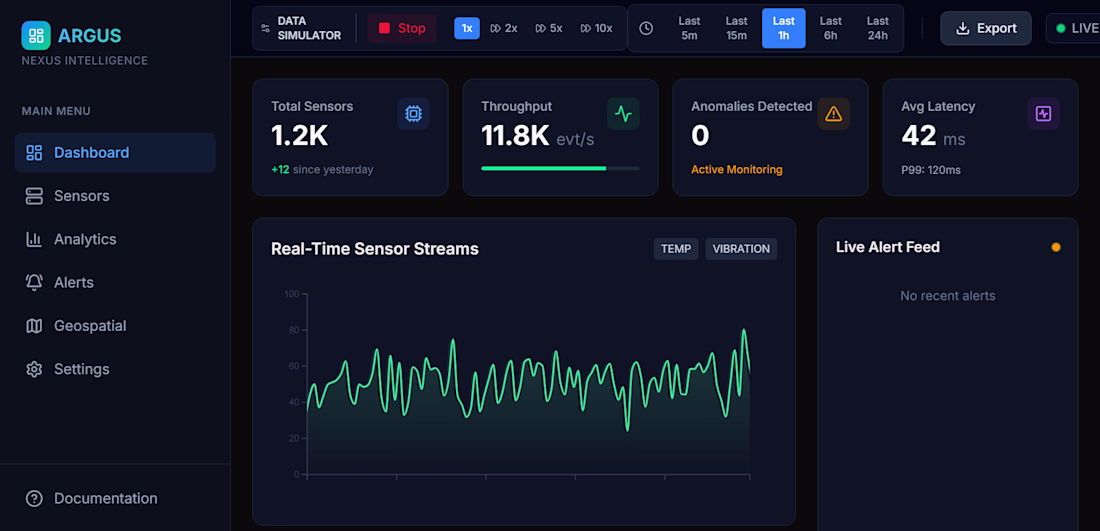
Task: Select the Last 24h time range
Action: point(878,28)
